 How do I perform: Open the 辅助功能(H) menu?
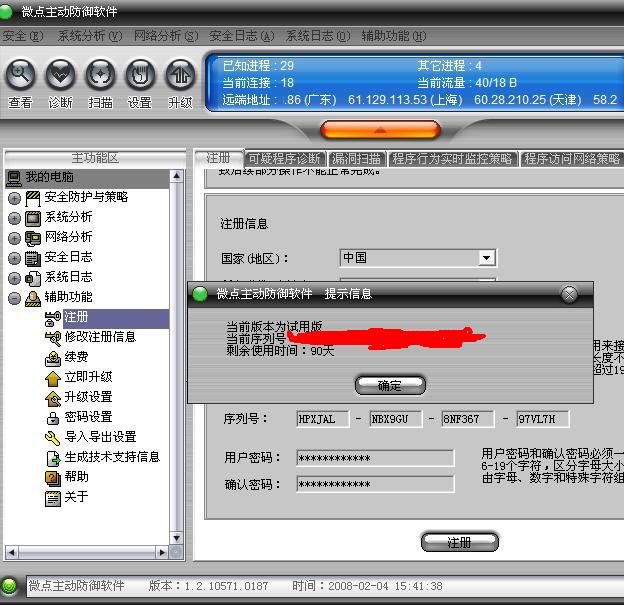(394, 36)
